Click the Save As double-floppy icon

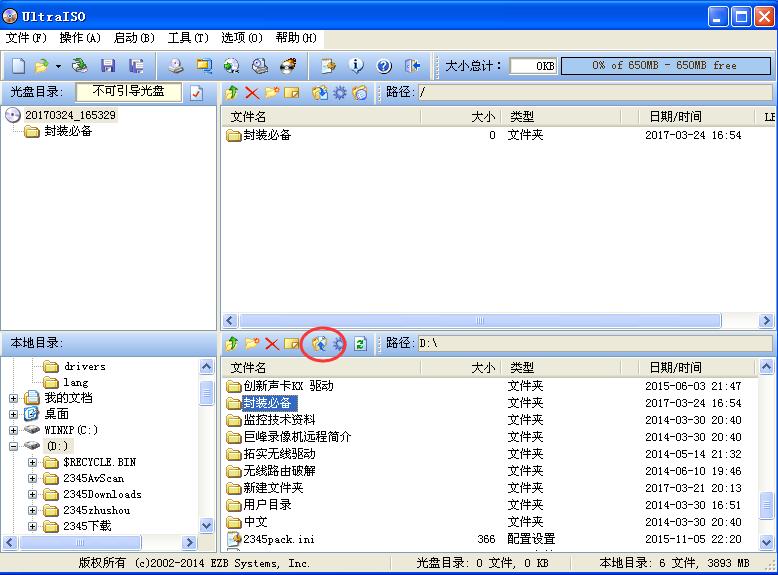(x=136, y=65)
